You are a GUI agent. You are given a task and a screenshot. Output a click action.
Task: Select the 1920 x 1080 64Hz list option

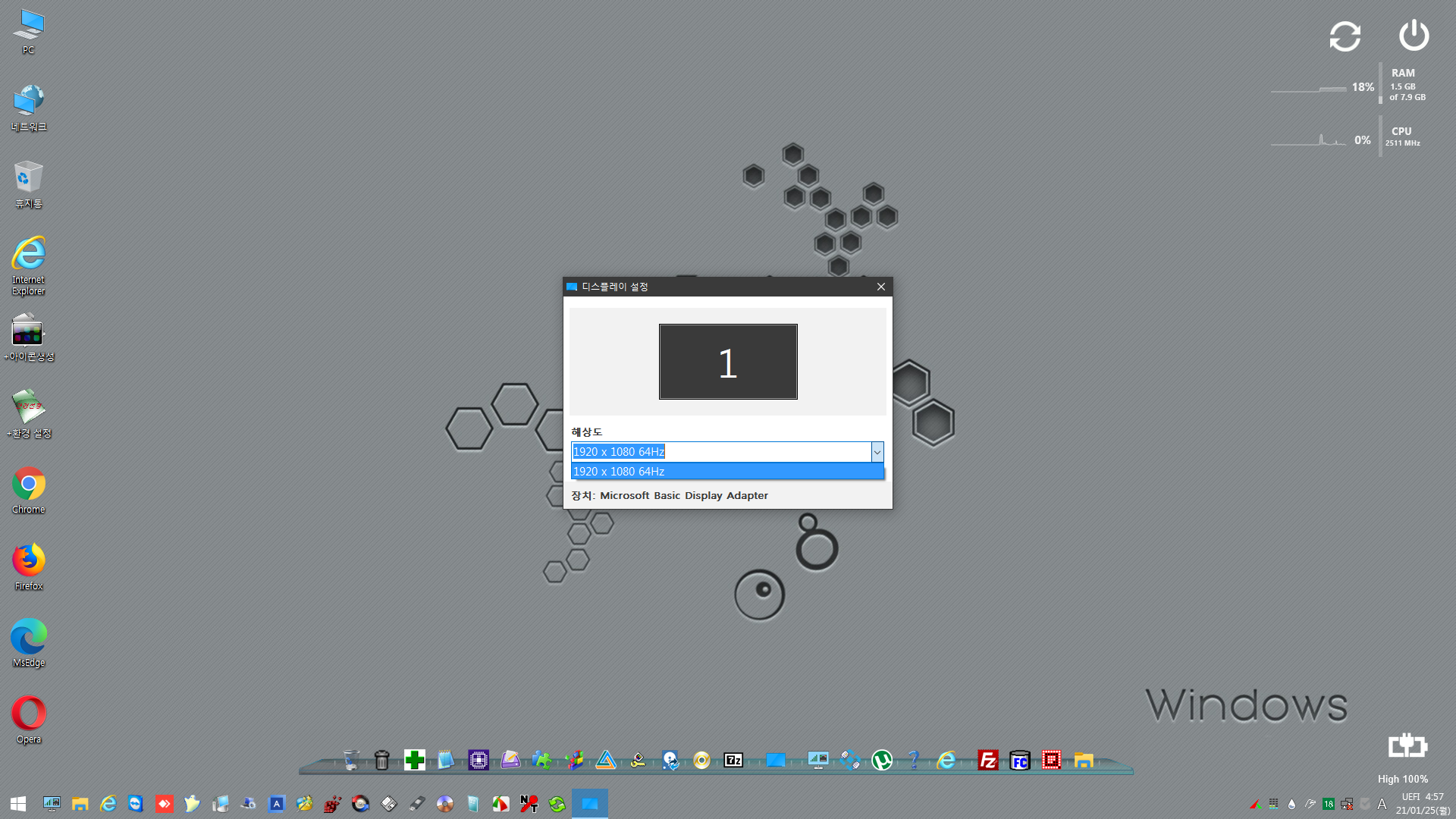[x=727, y=472]
